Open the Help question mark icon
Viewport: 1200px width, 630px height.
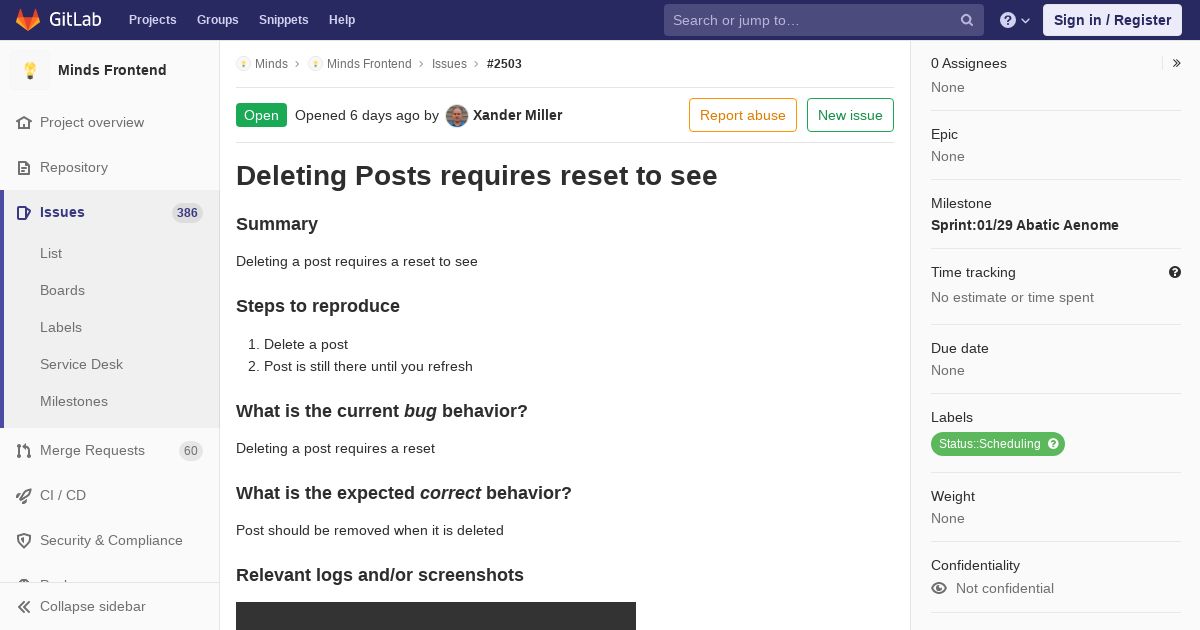pyautogui.click(x=1008, y=20)
